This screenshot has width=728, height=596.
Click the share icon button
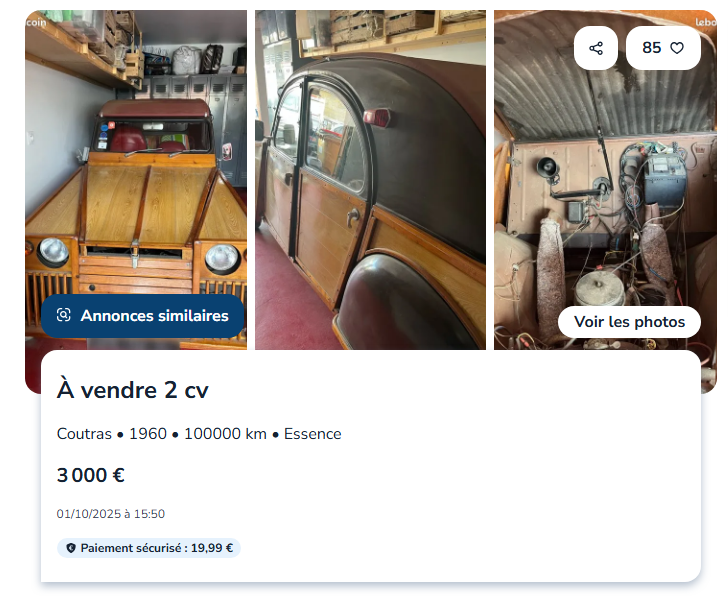point(596,48)
